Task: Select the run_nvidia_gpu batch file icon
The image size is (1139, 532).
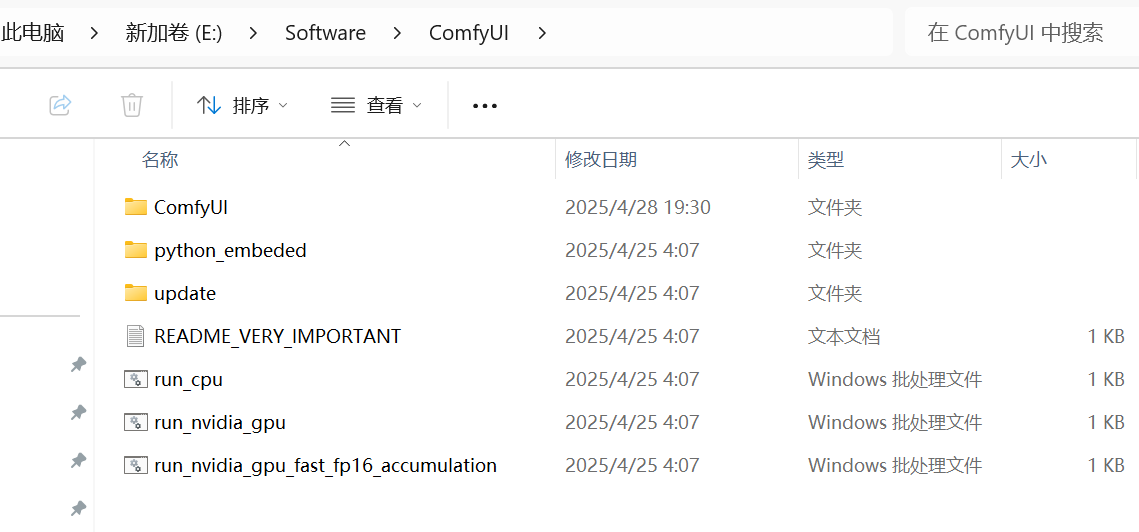Action: 135,422
